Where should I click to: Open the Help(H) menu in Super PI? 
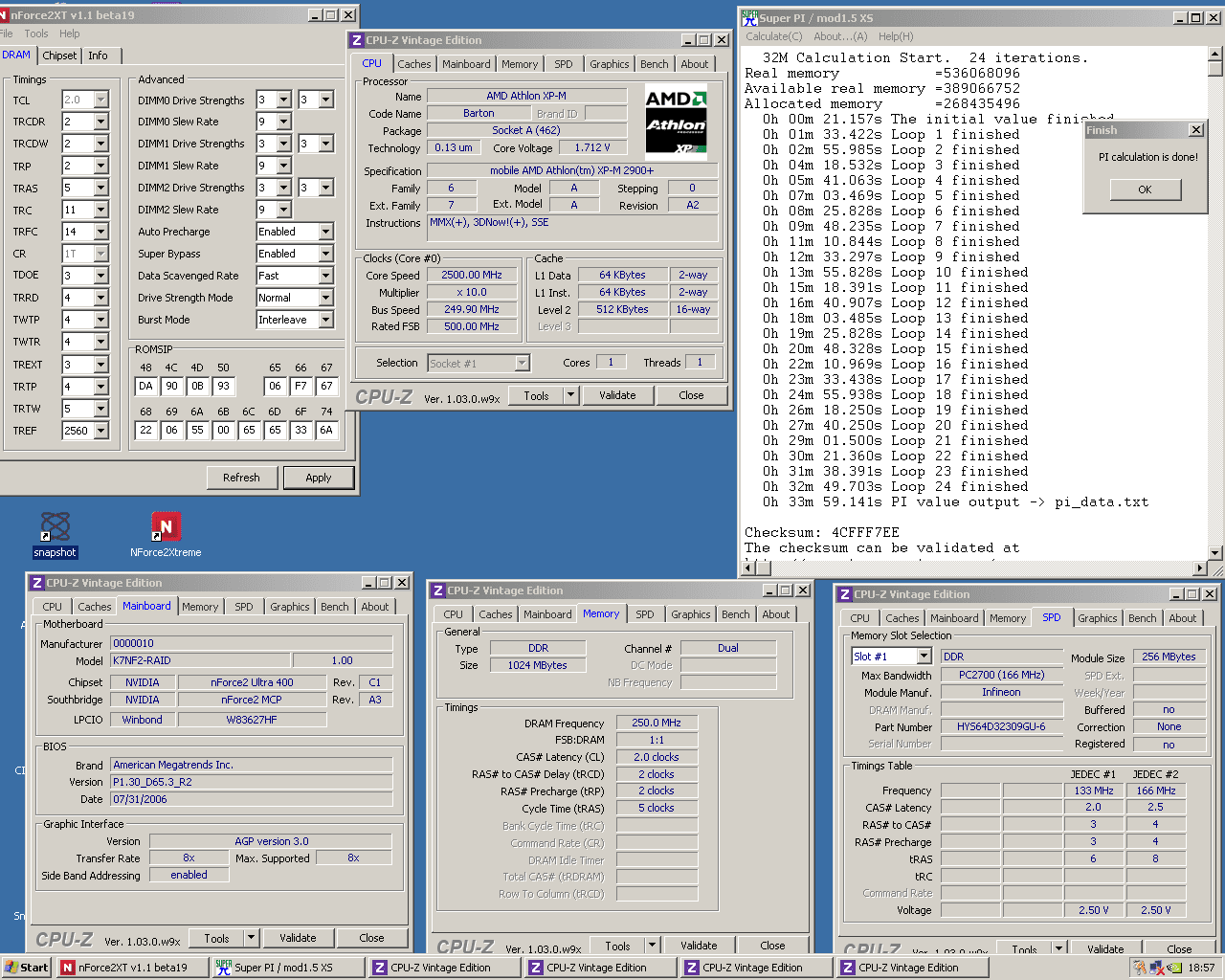pyautogui.click(x=896, y=36)
